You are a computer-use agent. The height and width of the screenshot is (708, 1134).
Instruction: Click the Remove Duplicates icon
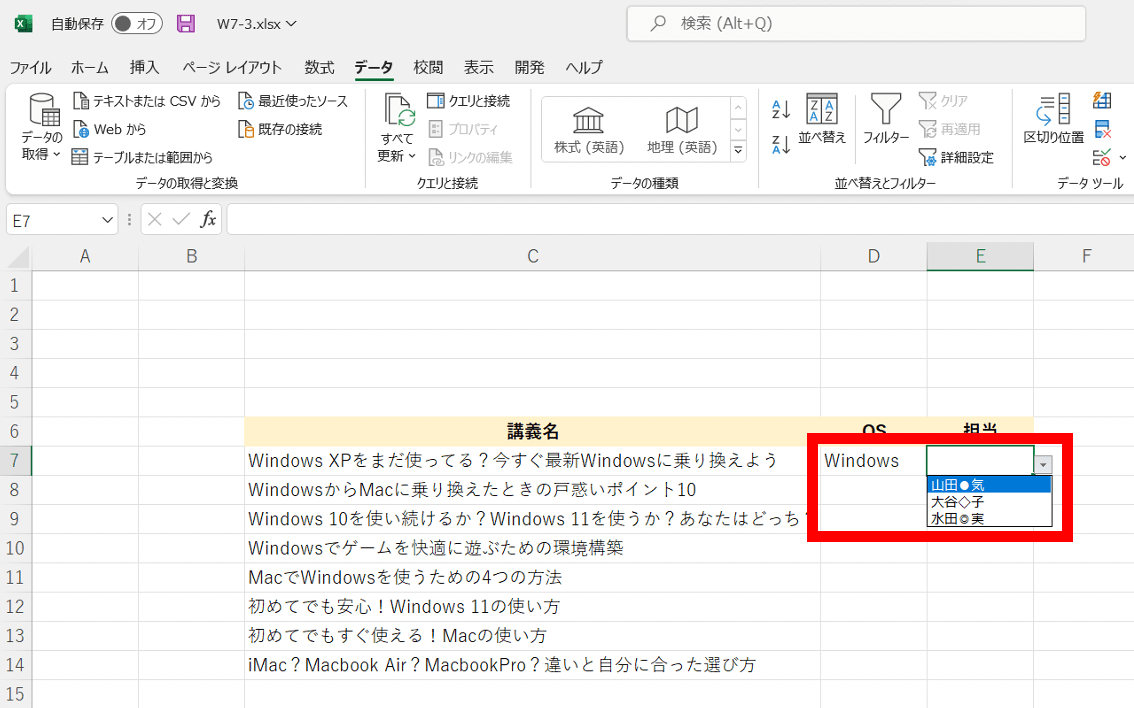1102,129
